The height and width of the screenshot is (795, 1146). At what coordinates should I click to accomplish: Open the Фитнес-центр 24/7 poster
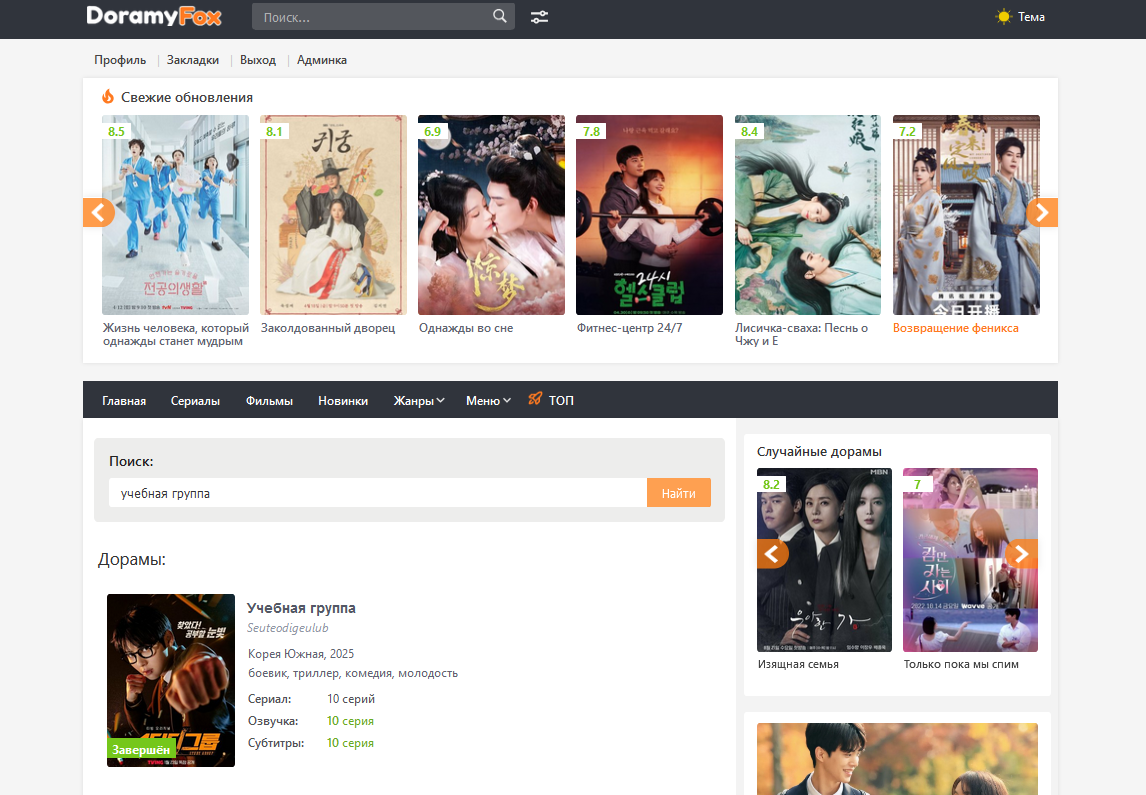pyautogui.click(x=649, y=215)
